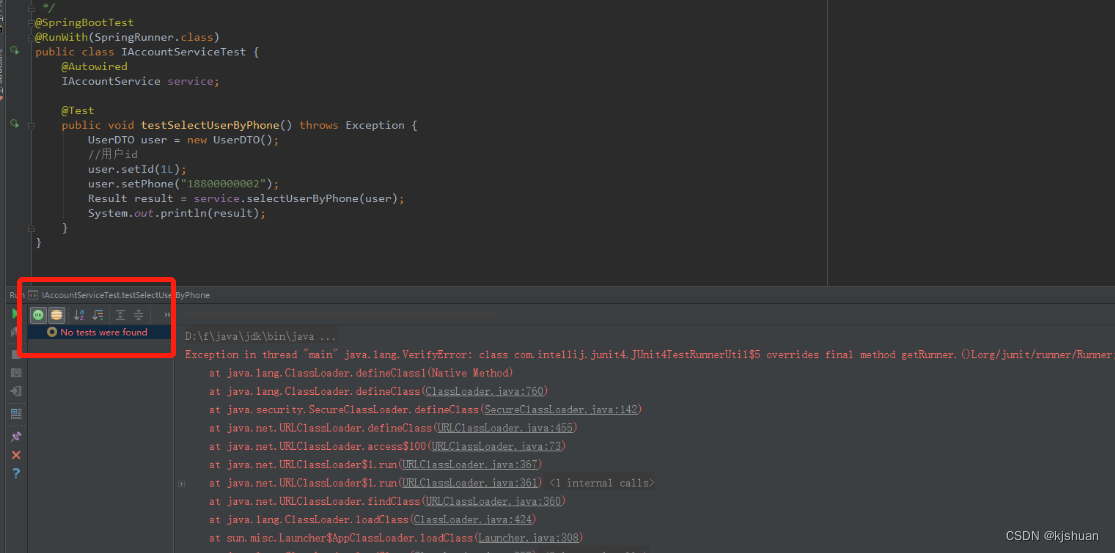Viewport: 1115px width, 553px height.
Task: Open link URLClassLoader.java:73
Action: pos(496,446)
